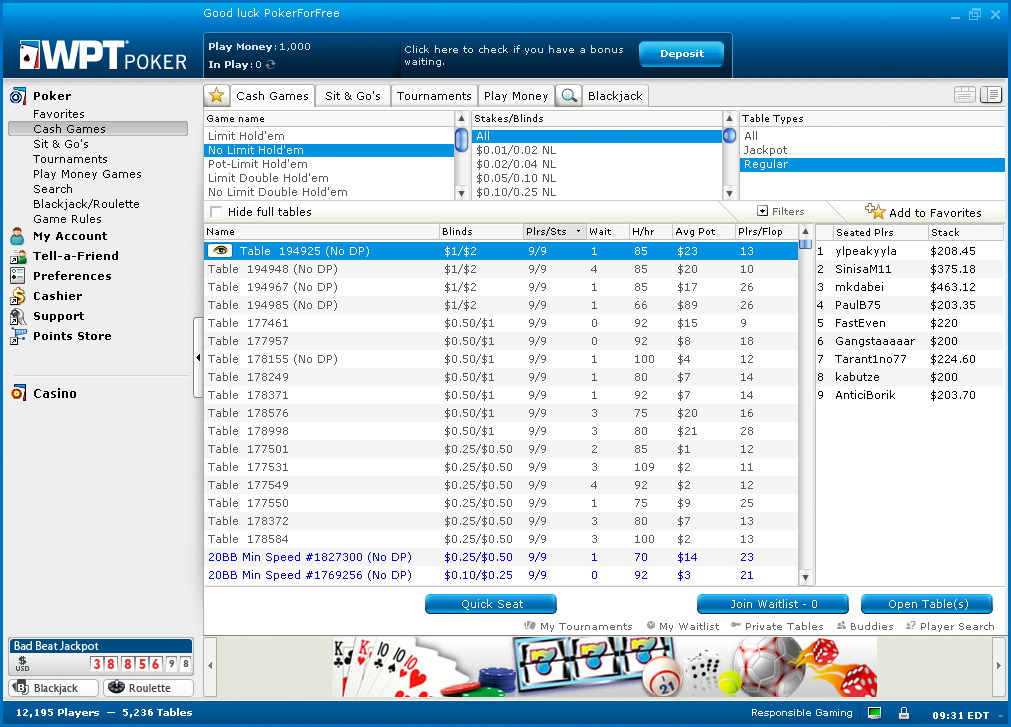Screen dimensions: 1011x727
Task: Click the Support agent icon
Action: click(x=18, y=316)
